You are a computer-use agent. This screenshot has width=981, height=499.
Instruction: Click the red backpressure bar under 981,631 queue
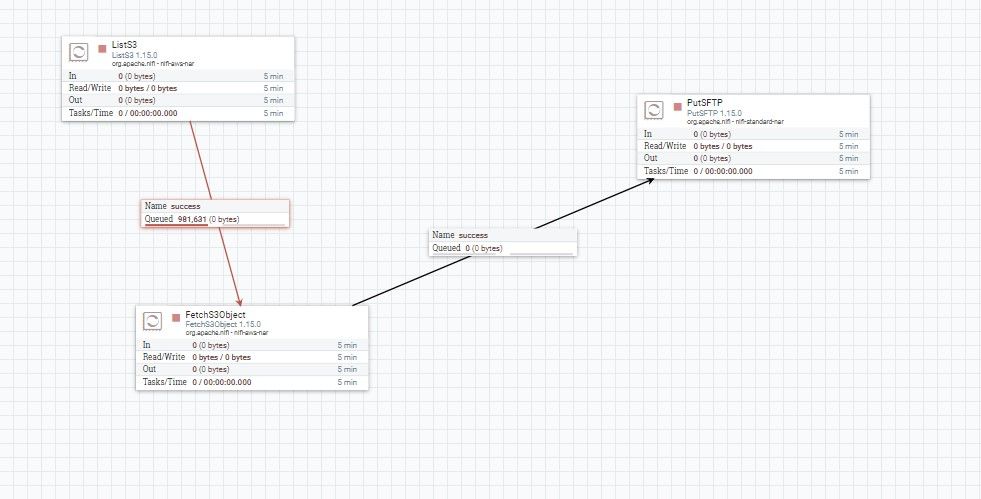tap(176, 225)
